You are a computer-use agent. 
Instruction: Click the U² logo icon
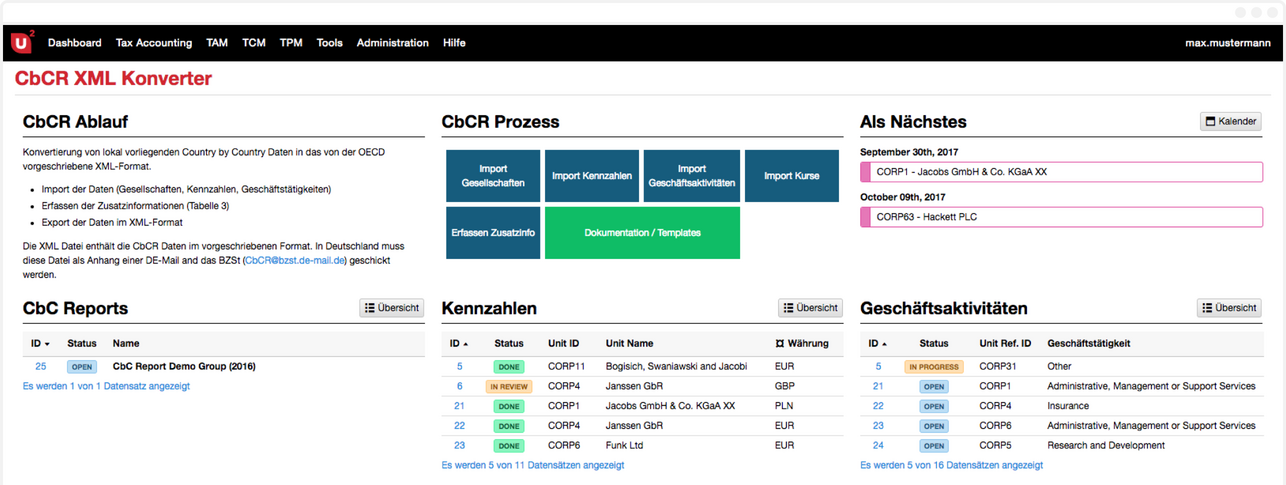[x=22, y=42]
